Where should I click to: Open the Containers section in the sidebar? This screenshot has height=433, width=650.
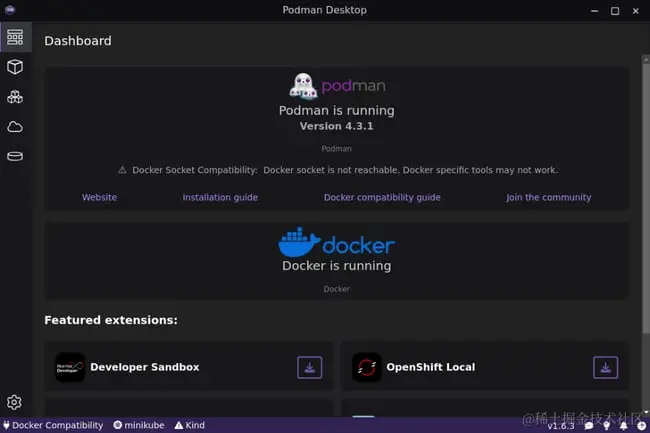click(x=15, y=67)
